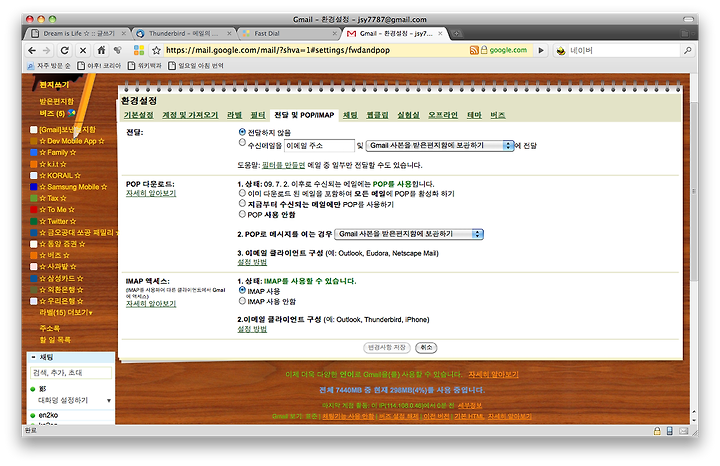Screen dimensions: 720x466
Task: Click the chat search 검색, 추가, 초대 field
Action: click(71, 373)
